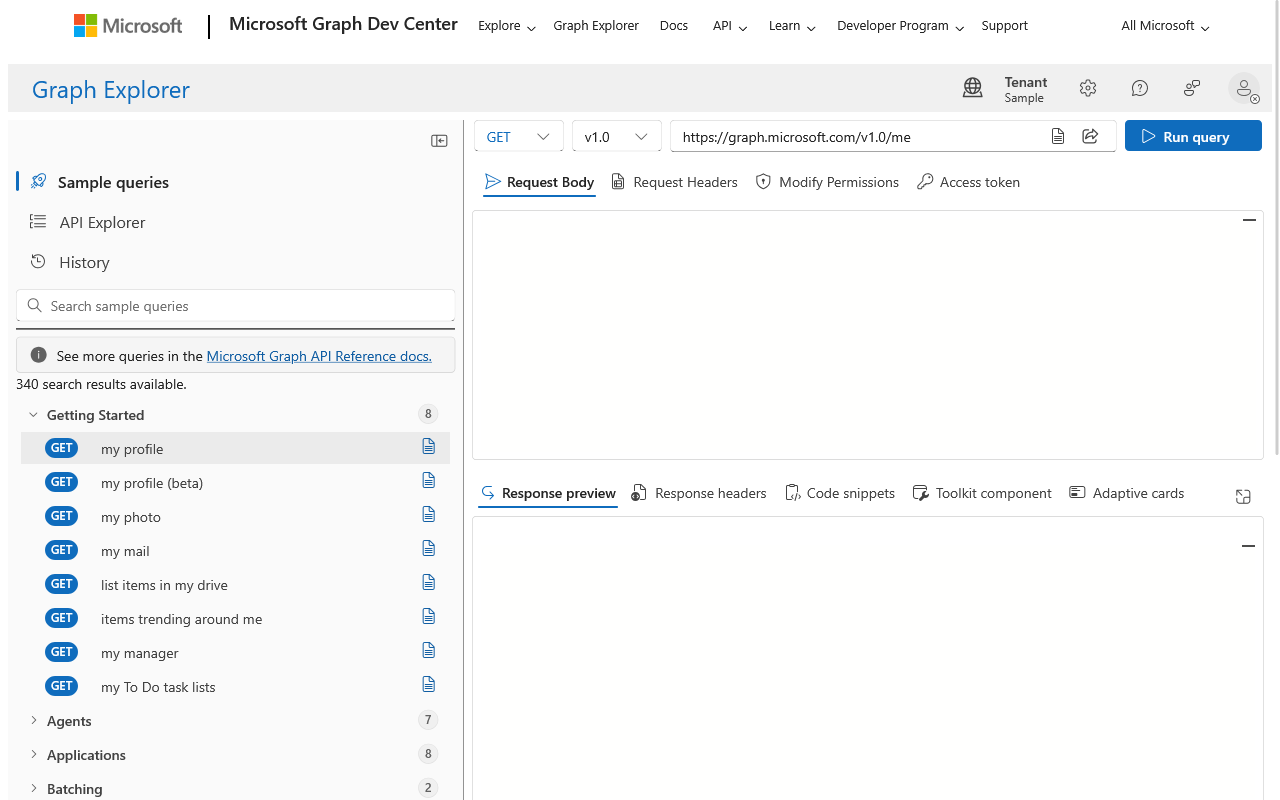The image size is (1280, 800).
Task: Open the help question mark icon
Action: click(x=1140, y=88)
